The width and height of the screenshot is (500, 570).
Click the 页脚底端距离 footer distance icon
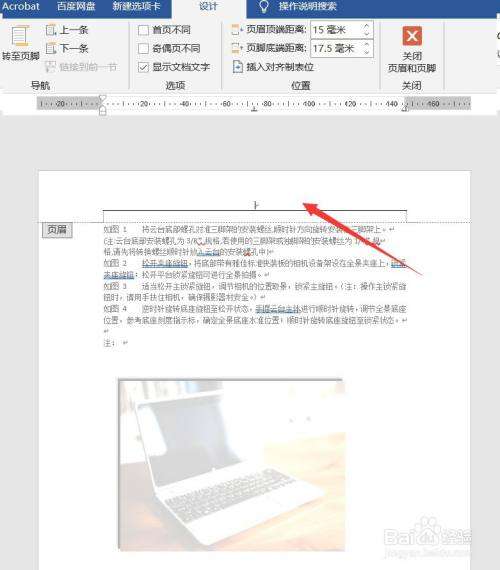(237, 48)
